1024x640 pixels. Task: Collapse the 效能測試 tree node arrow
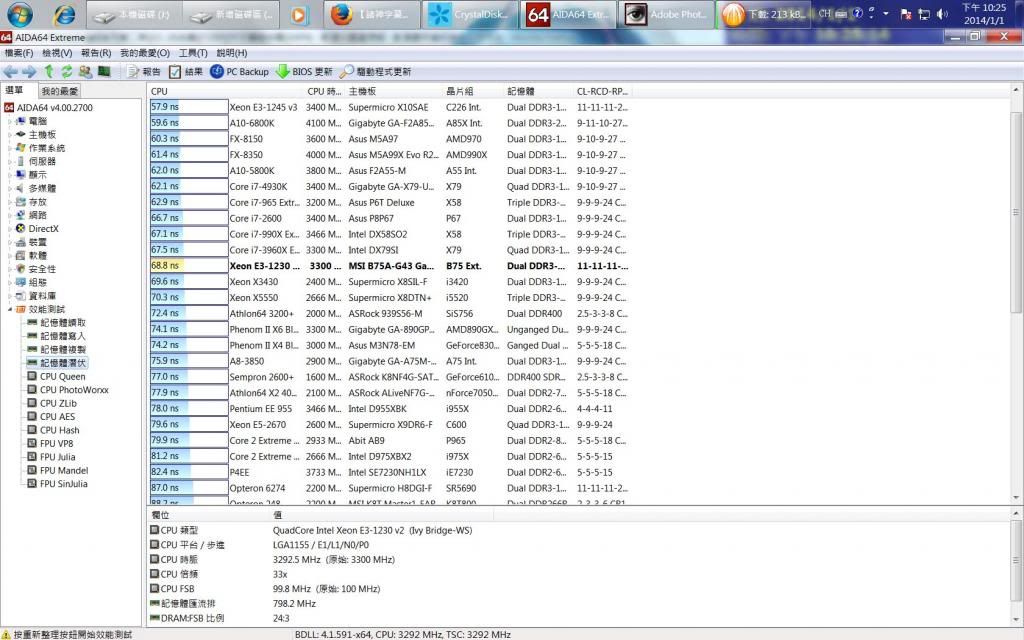(10, 309)
